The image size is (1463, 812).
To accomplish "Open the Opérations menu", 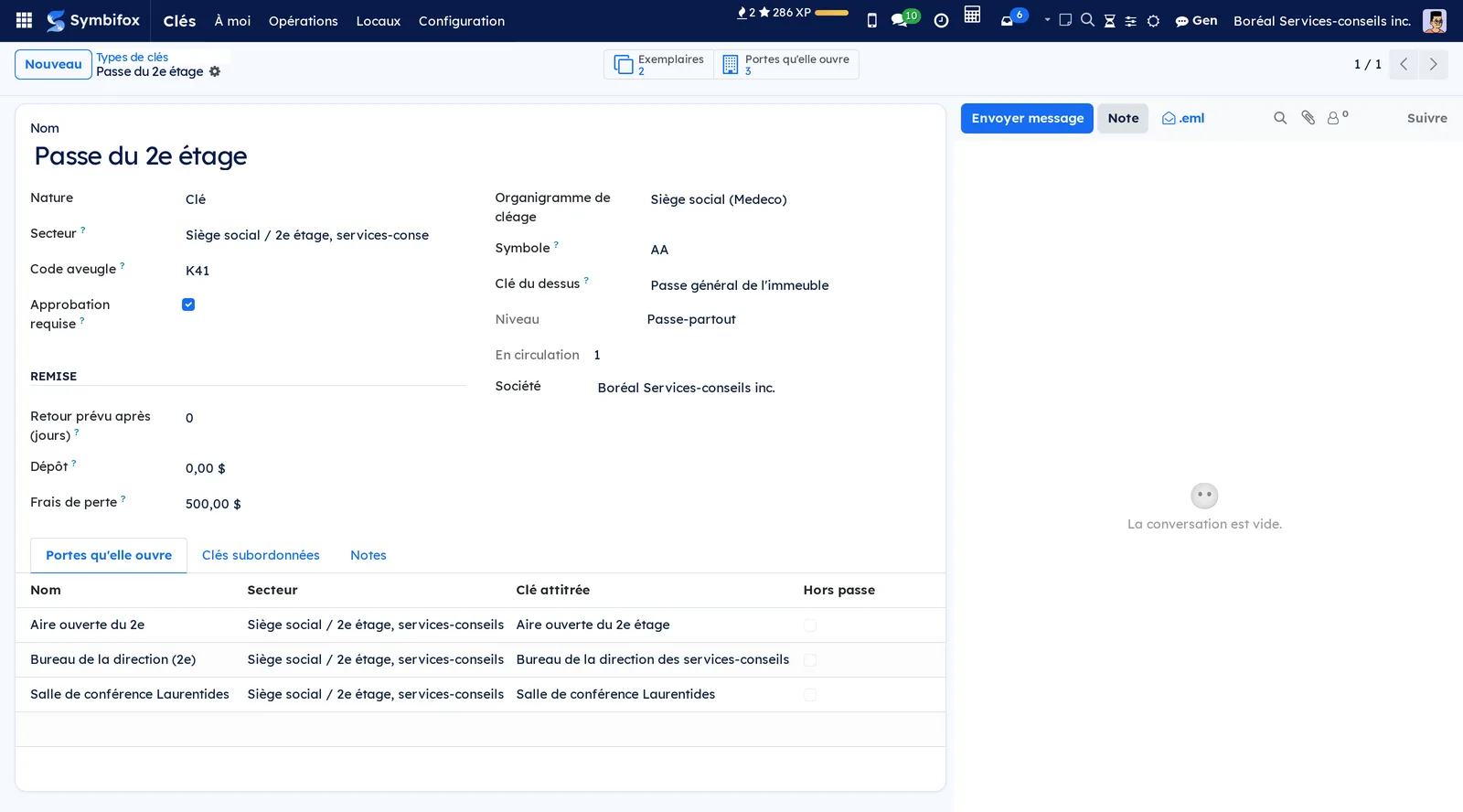I will (304, 21).
